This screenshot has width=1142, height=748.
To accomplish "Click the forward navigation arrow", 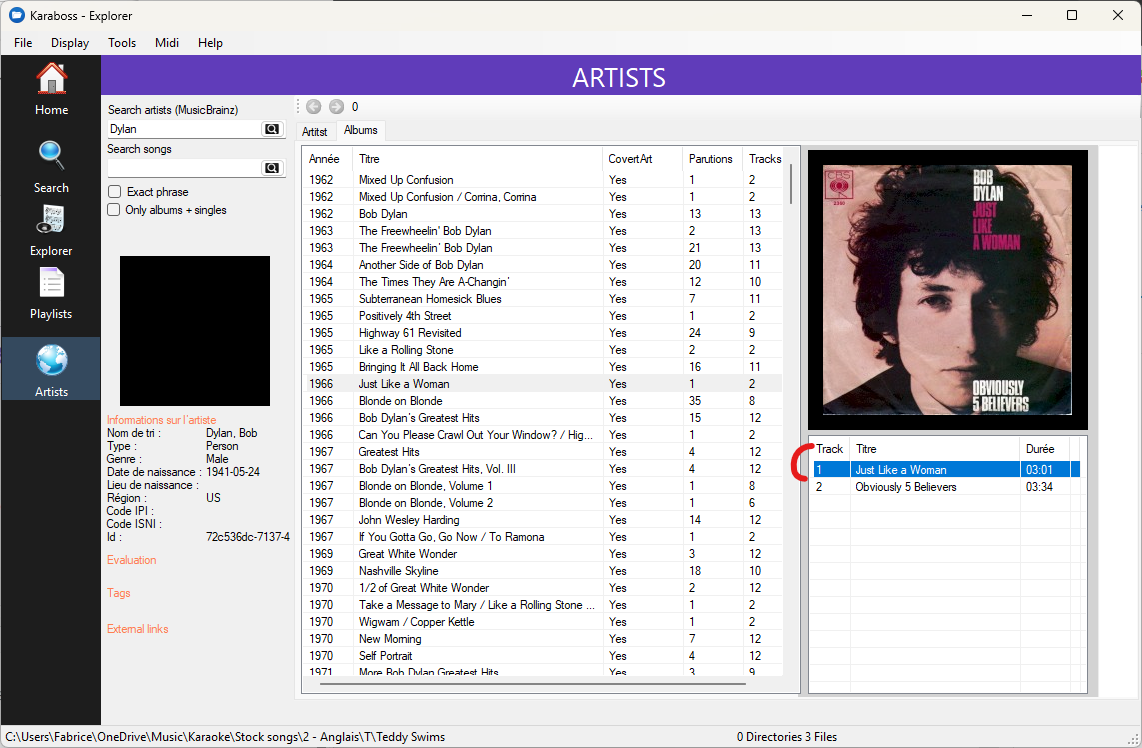I will click(336, 107).
